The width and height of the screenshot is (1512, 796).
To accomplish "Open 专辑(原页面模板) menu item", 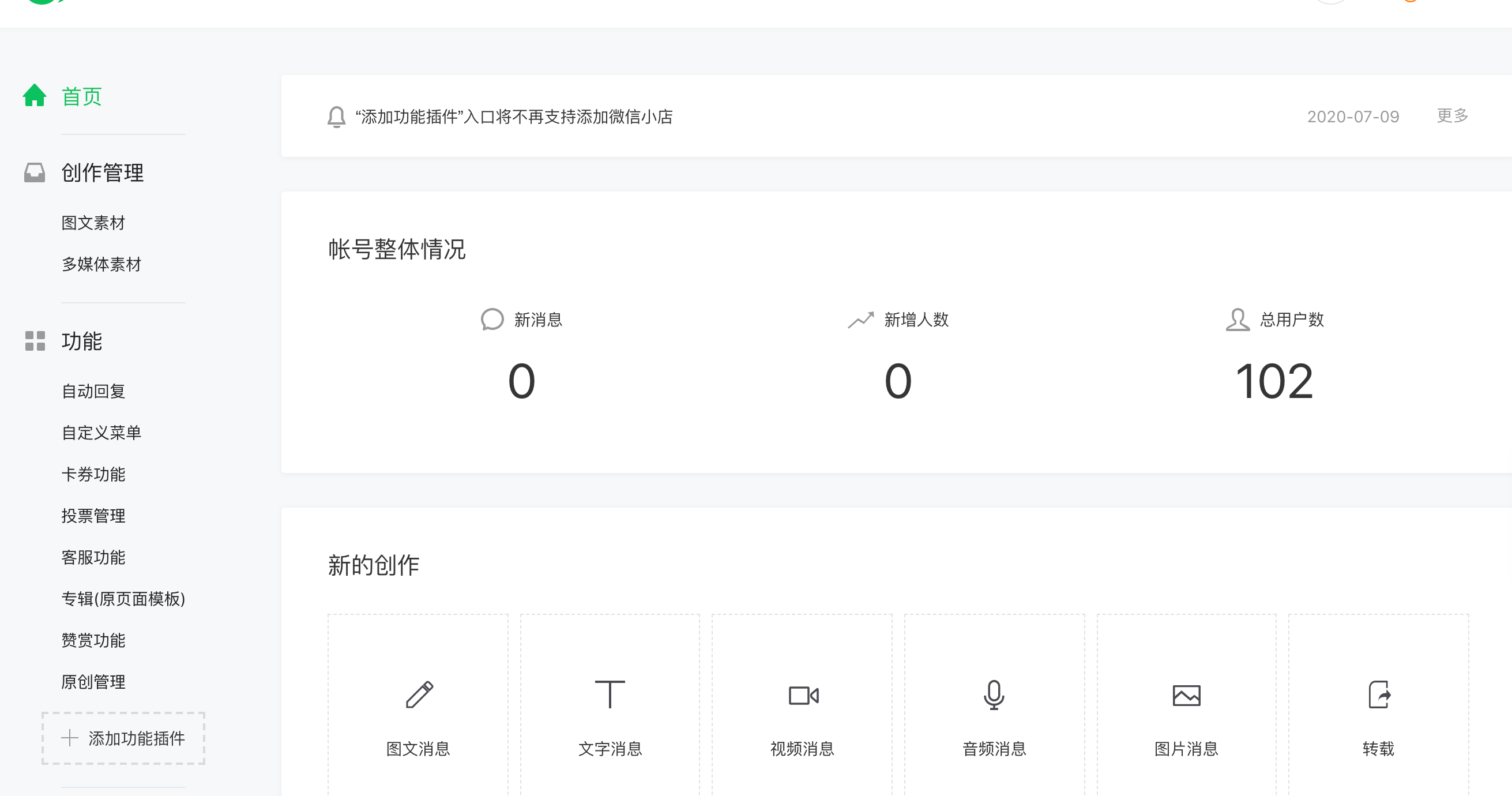I will coord(123,599).
